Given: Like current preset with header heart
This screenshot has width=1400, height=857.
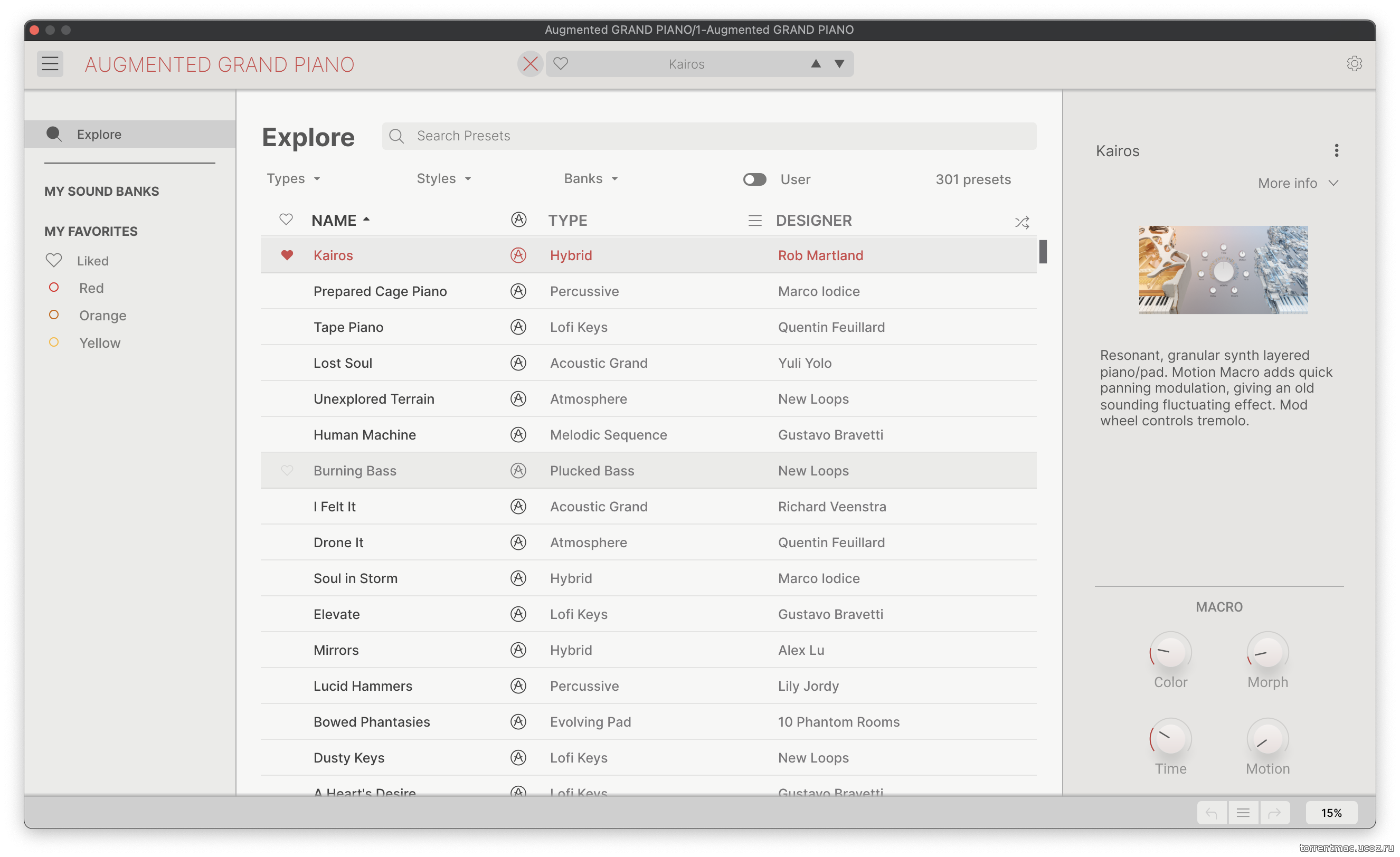Looking at the screenshot, I should tap(561, 64).
